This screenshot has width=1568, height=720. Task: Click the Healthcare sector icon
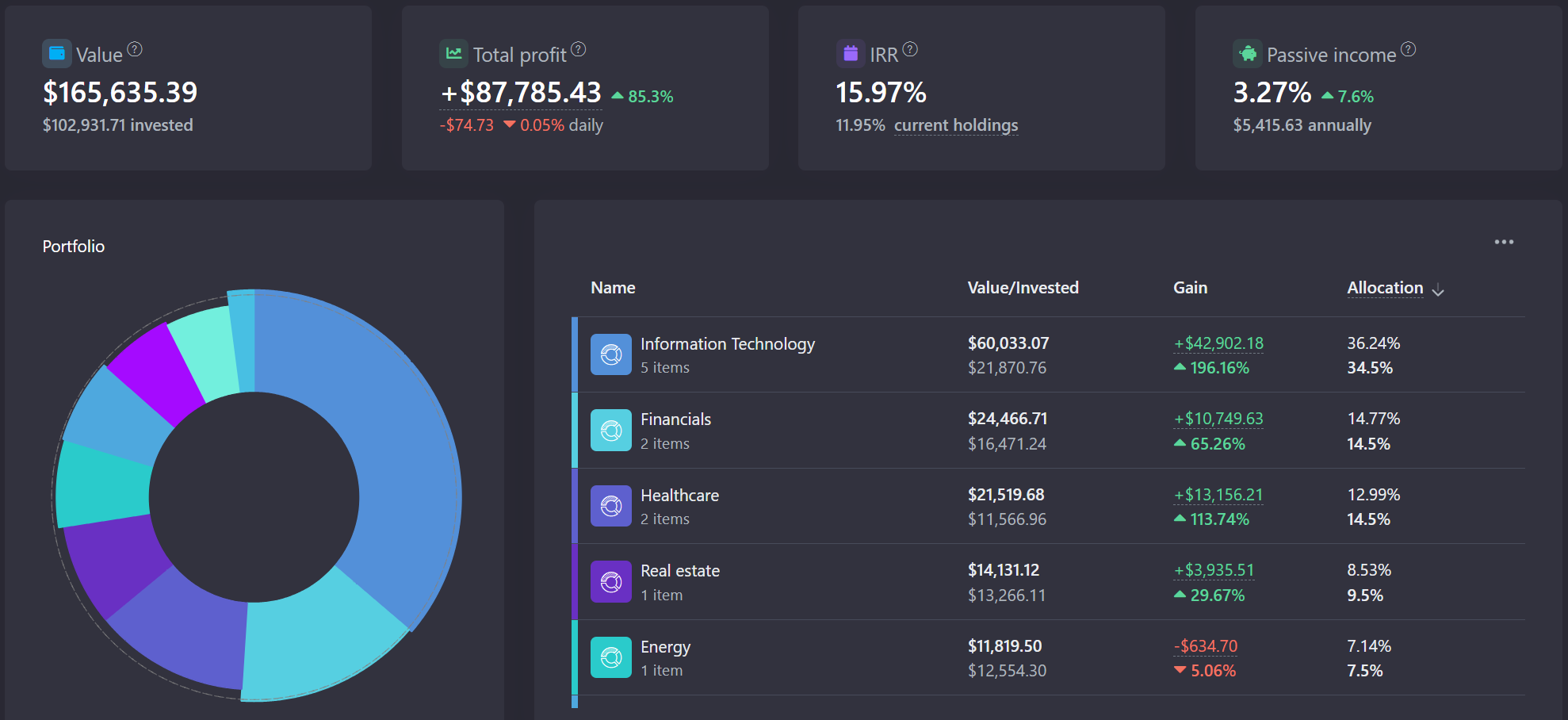click(610, 505)
